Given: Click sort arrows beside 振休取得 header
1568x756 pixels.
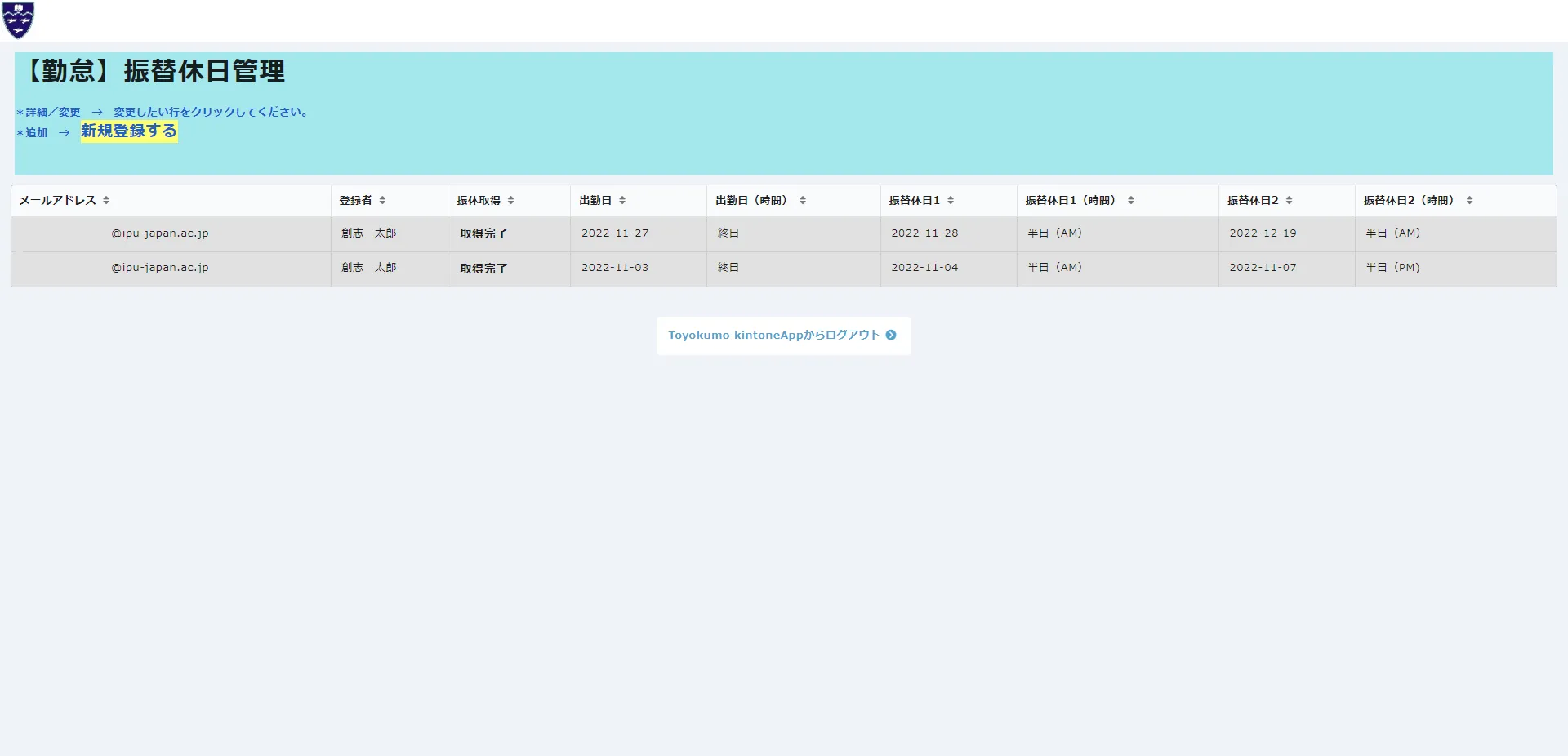Looking at the screenshot, I should (x=510, y=201).
